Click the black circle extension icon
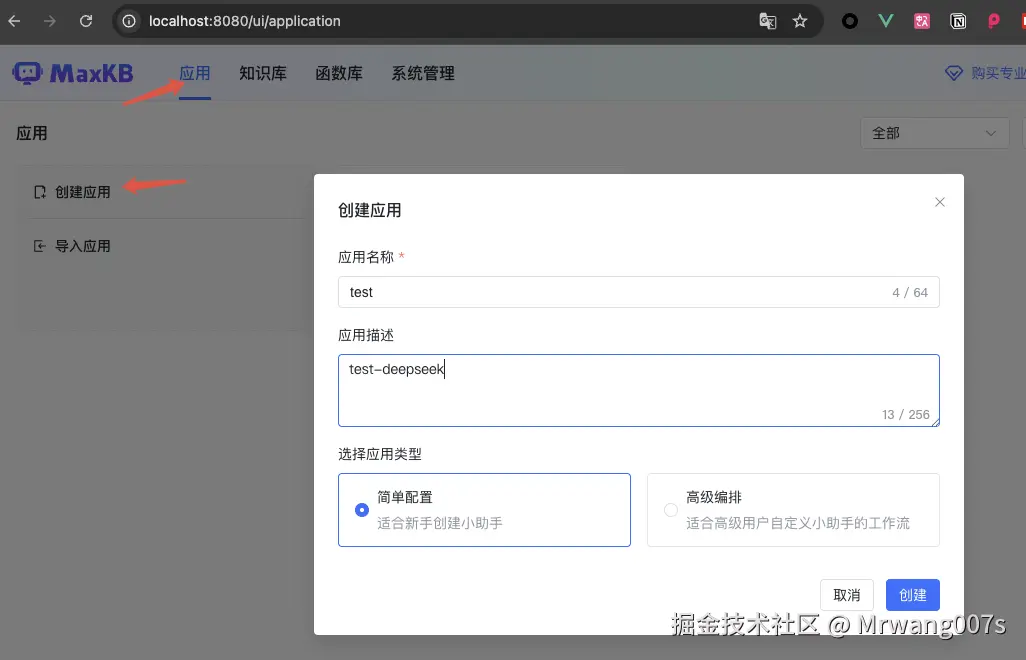Screen dimensions: 1026x660 point(849,21)
